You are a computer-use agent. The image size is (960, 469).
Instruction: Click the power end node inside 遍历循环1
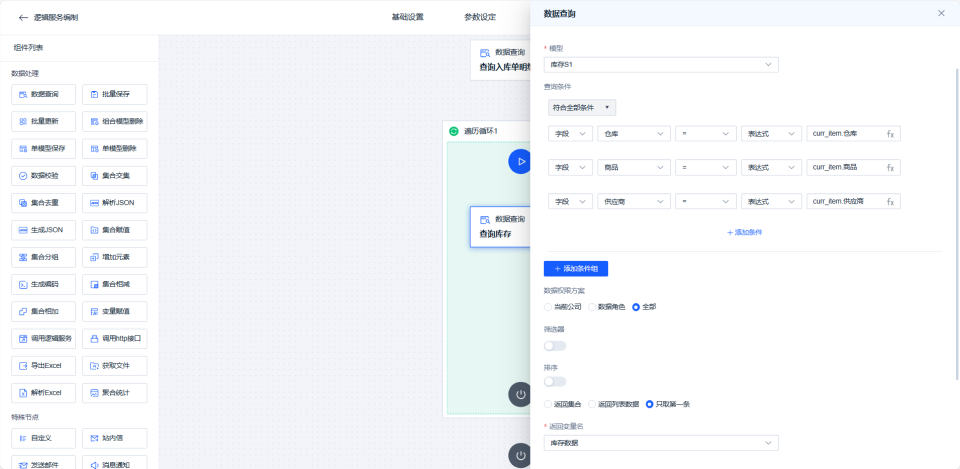(x=520, y=394)
